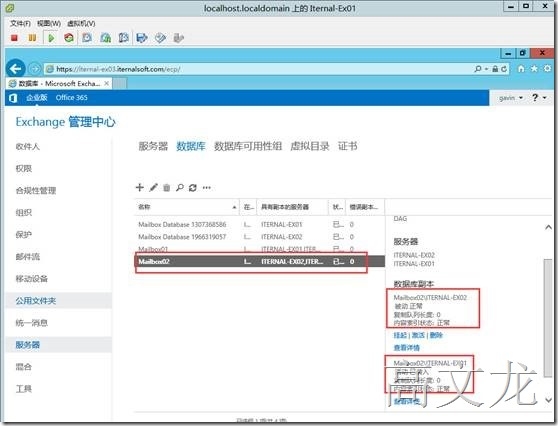
Task: Click the browser forward arrow button
Action: point(35,69)
